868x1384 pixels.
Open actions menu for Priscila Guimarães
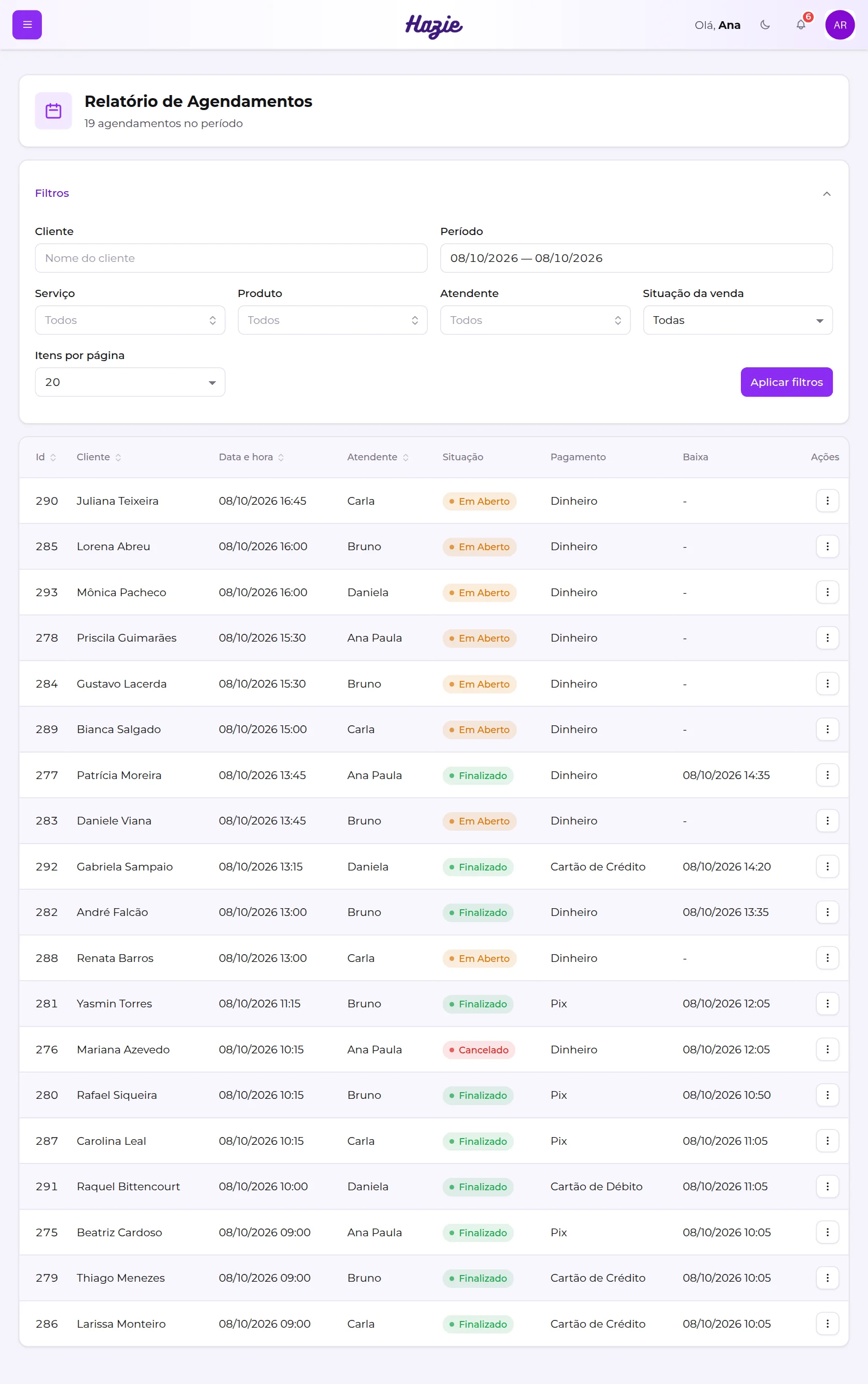point(827,637)
